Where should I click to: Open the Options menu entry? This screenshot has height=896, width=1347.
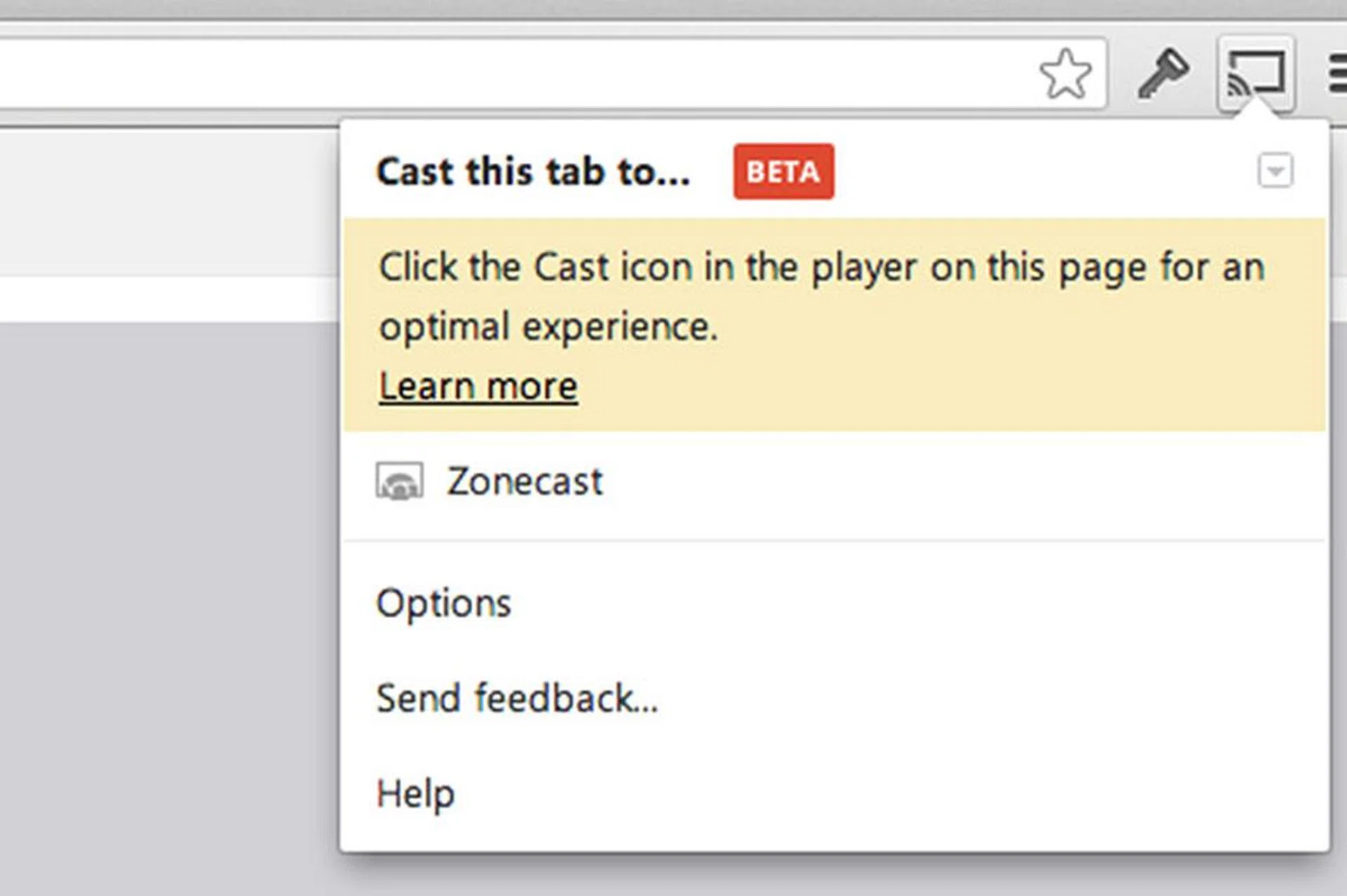[443, 602]
